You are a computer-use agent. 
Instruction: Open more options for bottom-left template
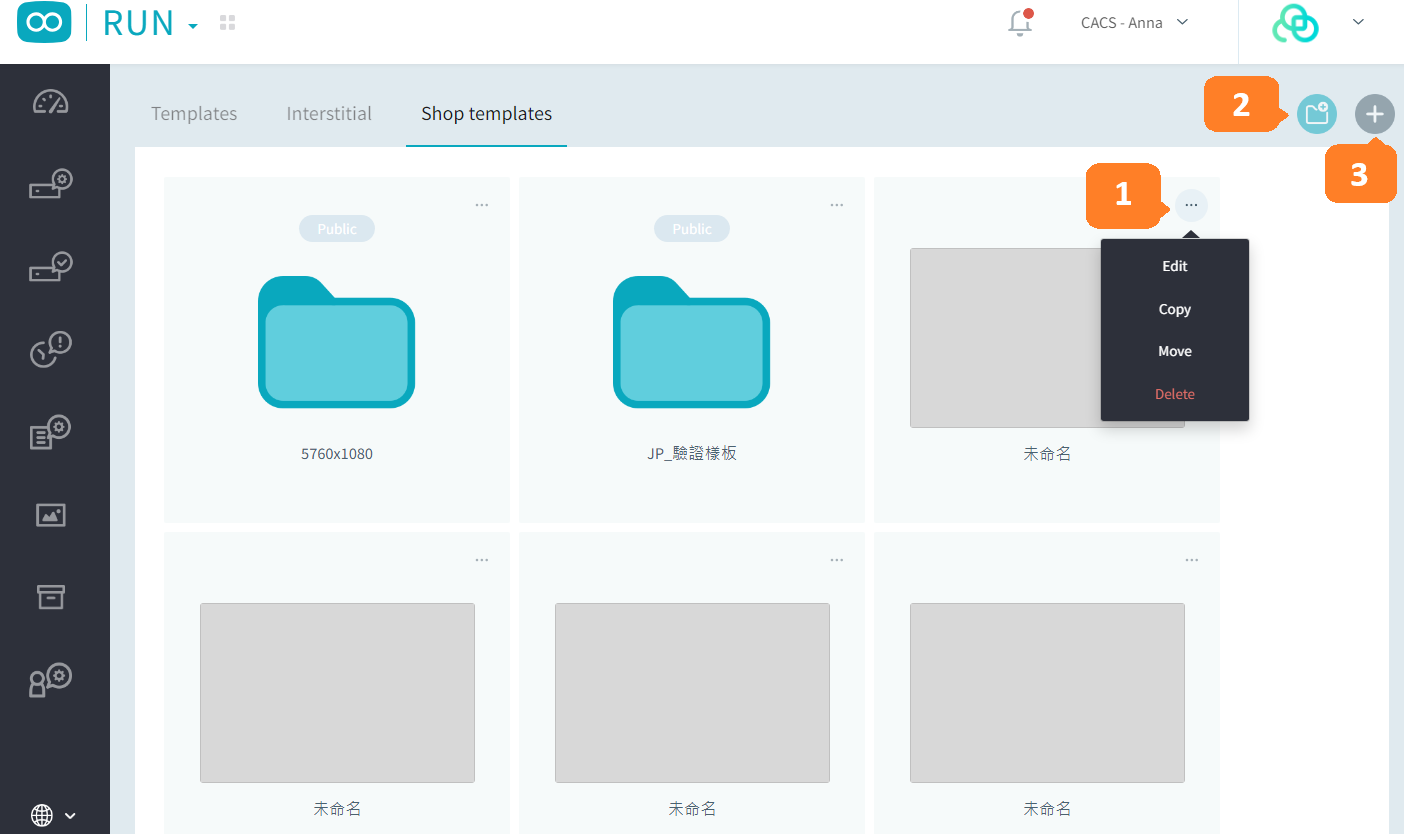pyautogui.click(x=482, y=560)
